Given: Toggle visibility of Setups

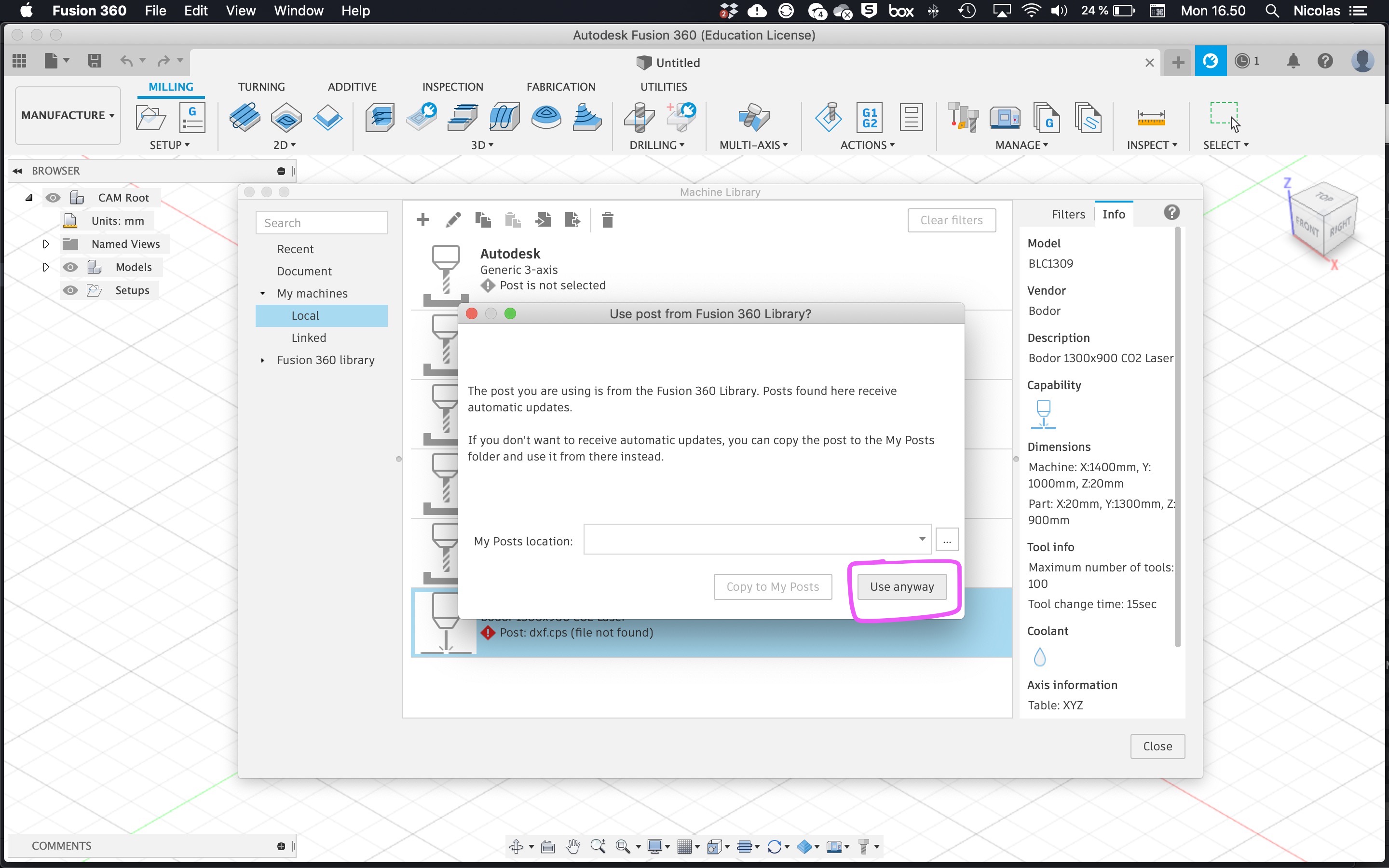Looking at the screenshot, I should (x=70, y=290).
